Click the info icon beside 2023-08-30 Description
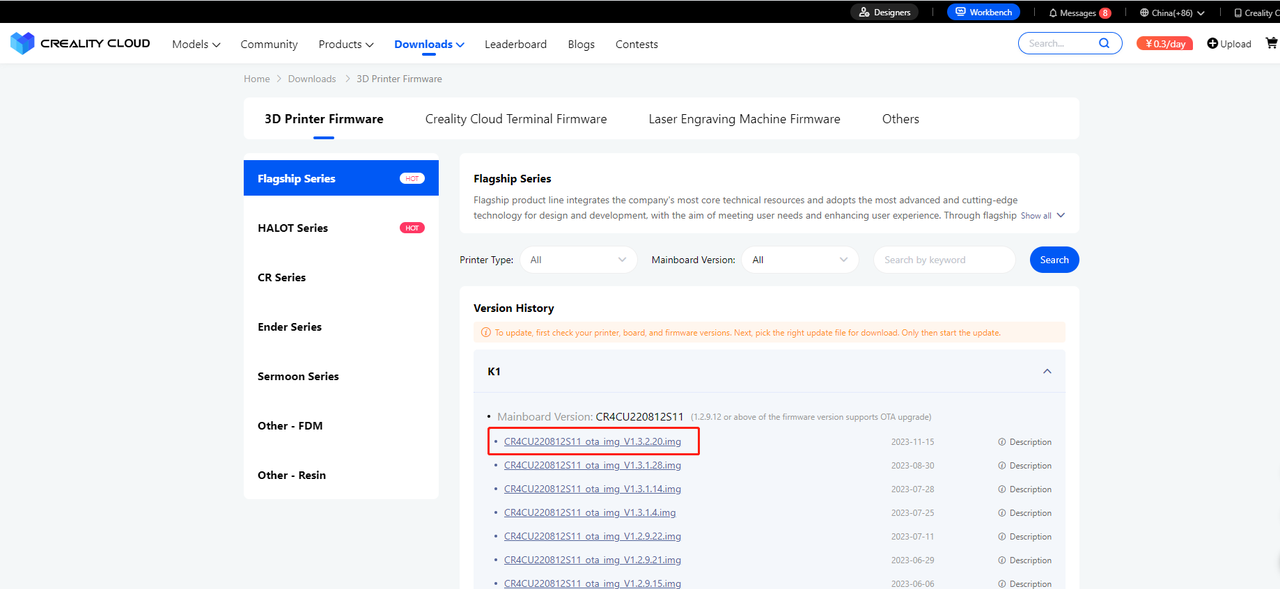1280x589 pixels. [x=1001, y=466]
